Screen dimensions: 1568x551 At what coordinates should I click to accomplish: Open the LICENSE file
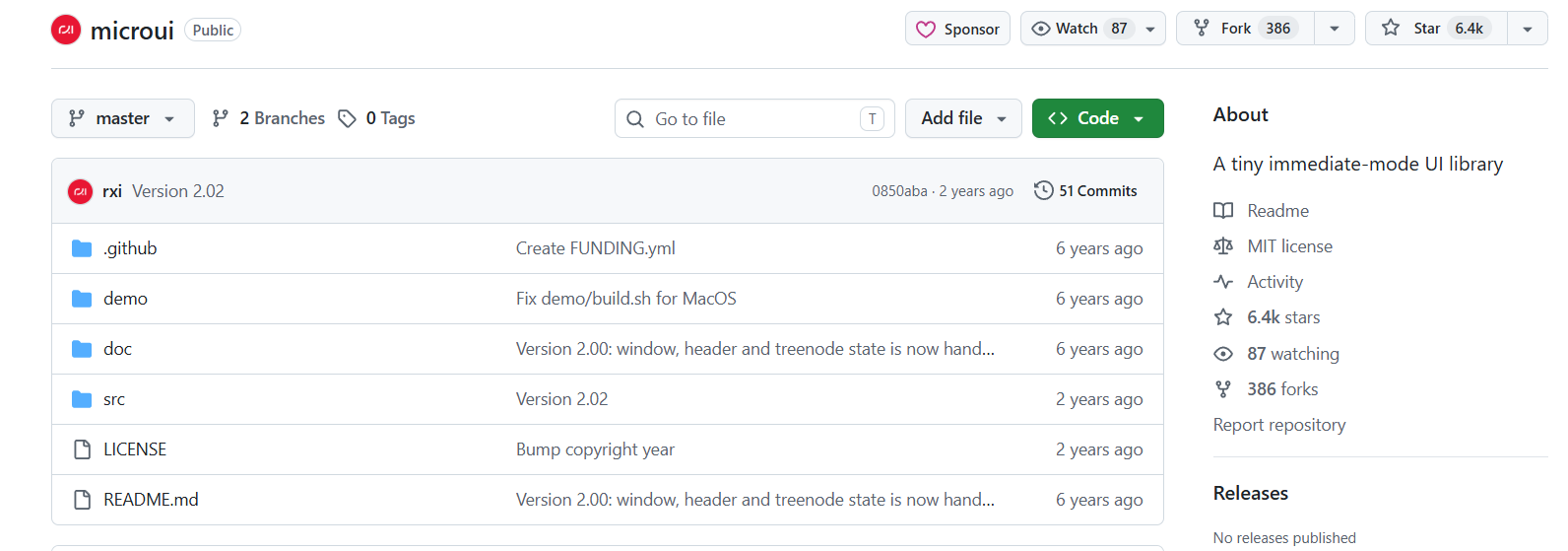click(135, 449)
